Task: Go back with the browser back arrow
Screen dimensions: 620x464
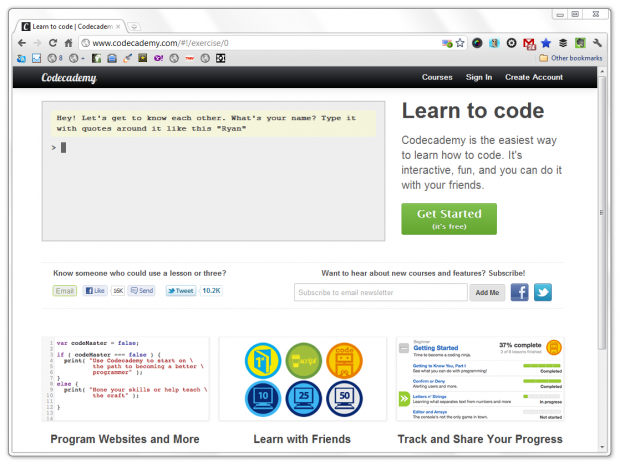Action: pos(22,43)
